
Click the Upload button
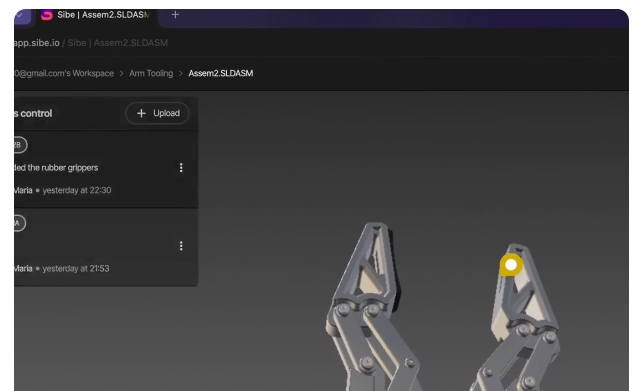[x=157, y=113]
